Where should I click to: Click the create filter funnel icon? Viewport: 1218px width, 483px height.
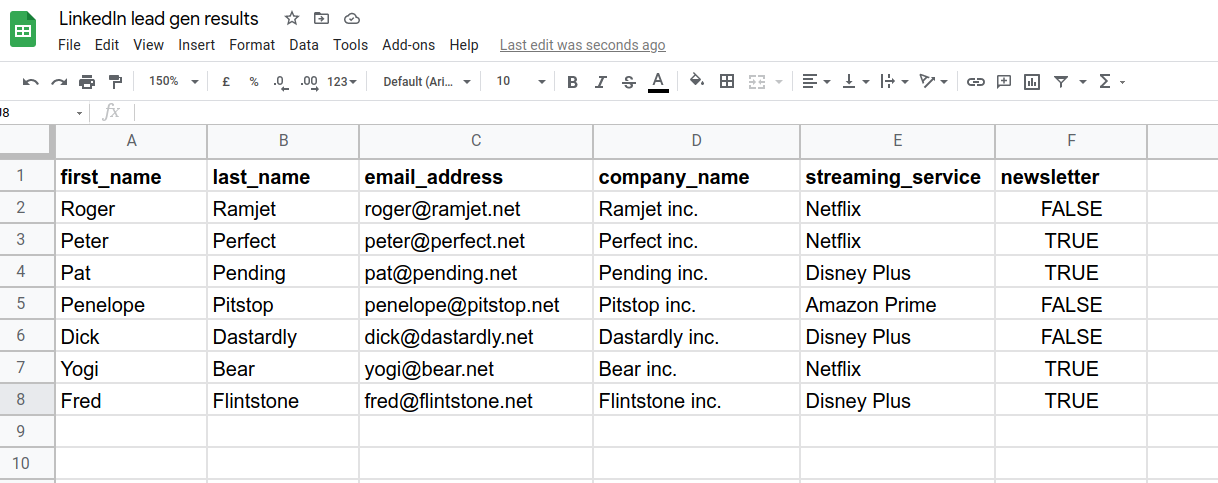tap(1060, 82)
